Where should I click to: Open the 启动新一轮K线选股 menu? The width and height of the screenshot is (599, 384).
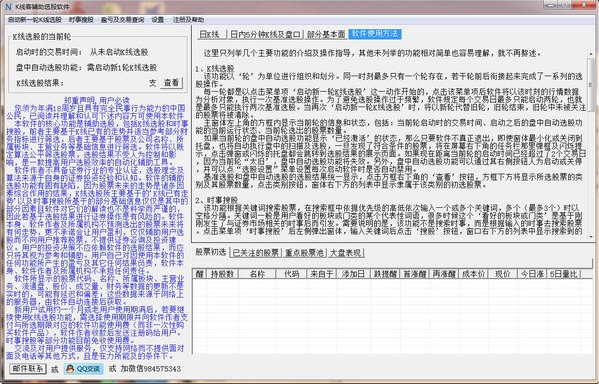click(35, 20)
